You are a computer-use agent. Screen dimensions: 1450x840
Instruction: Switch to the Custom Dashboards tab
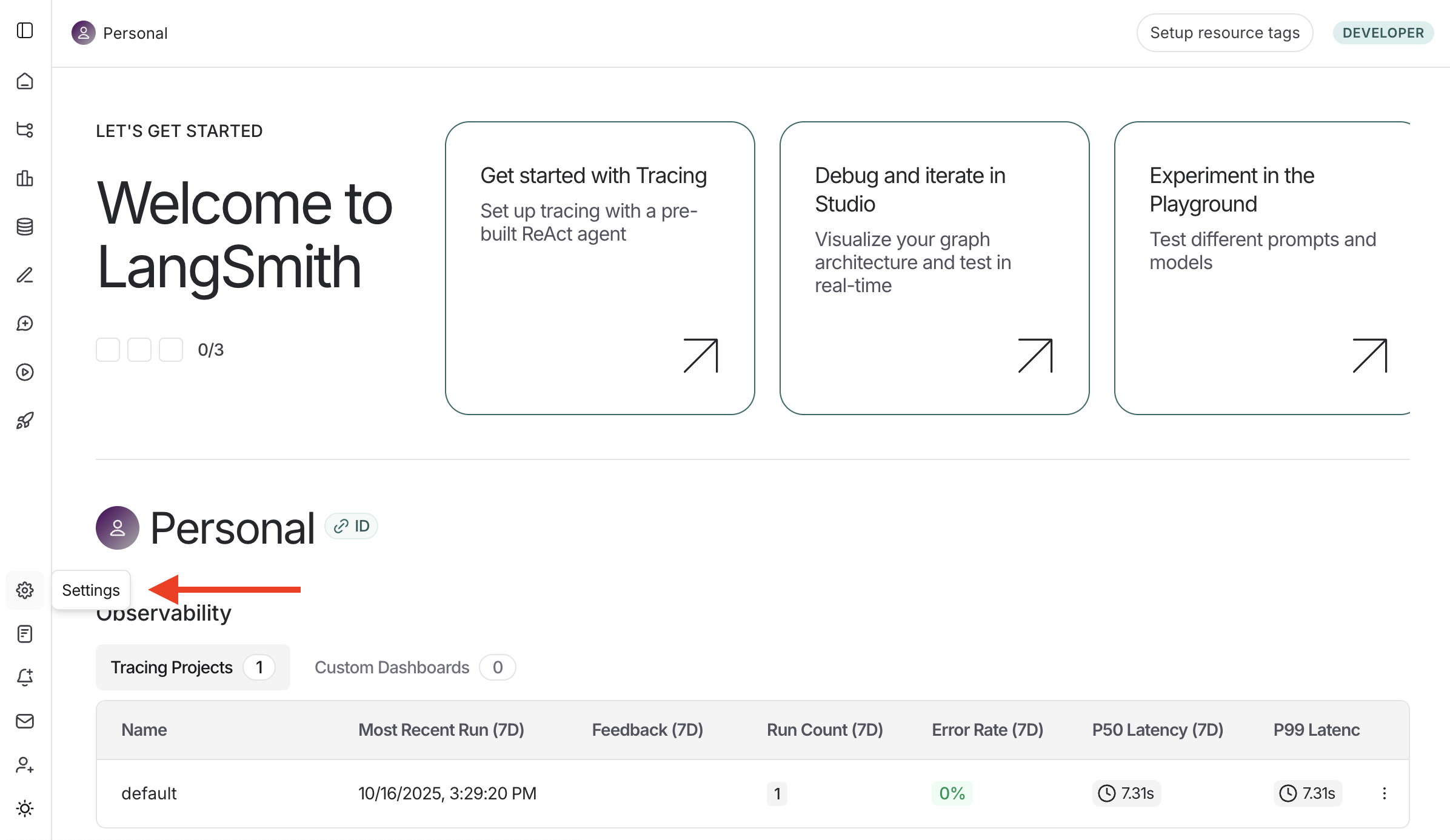415,667
